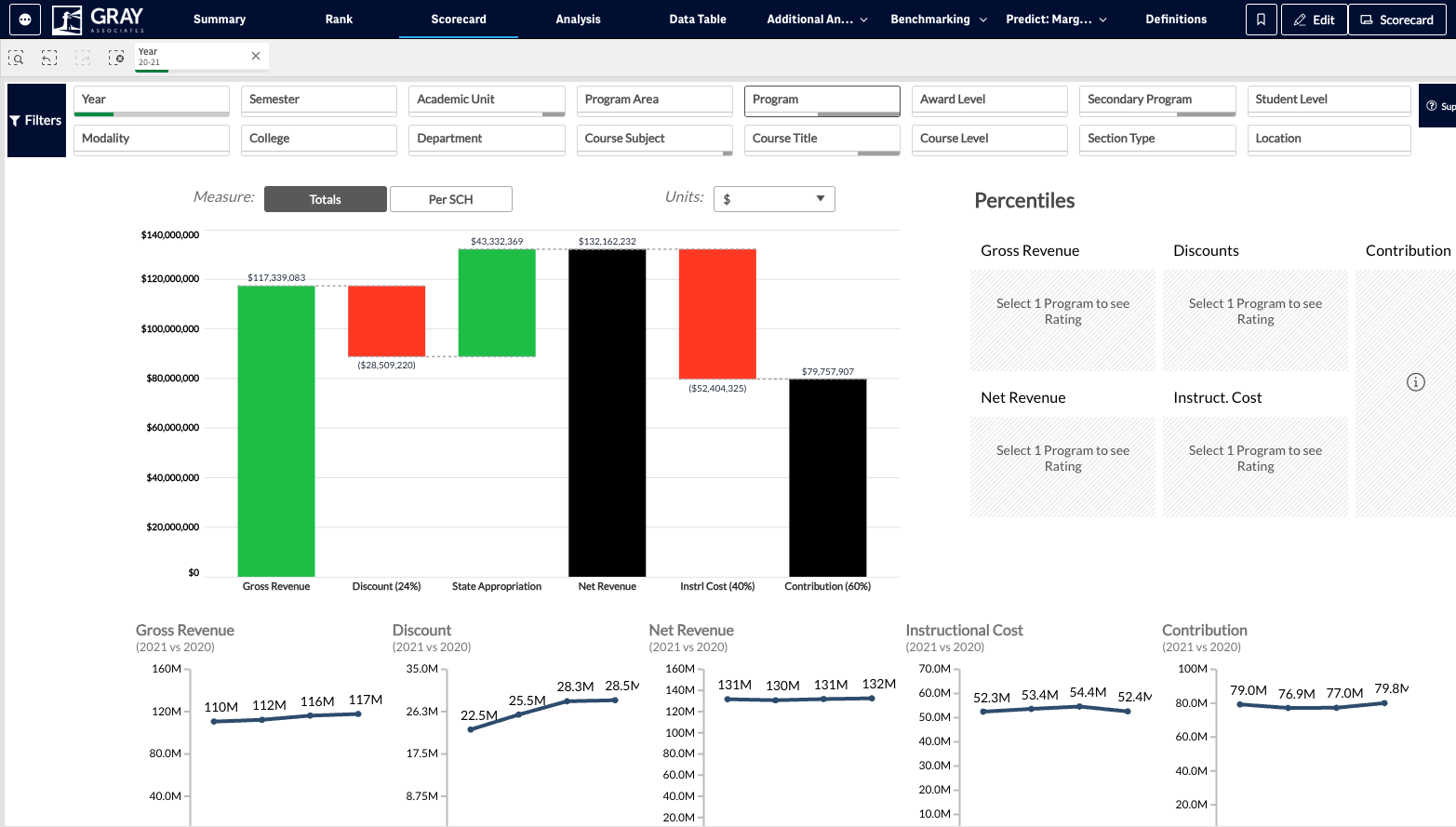The image size is (1456, 827).
Task: Go to the Definitions tab
Action: (x=1176, y=20)
